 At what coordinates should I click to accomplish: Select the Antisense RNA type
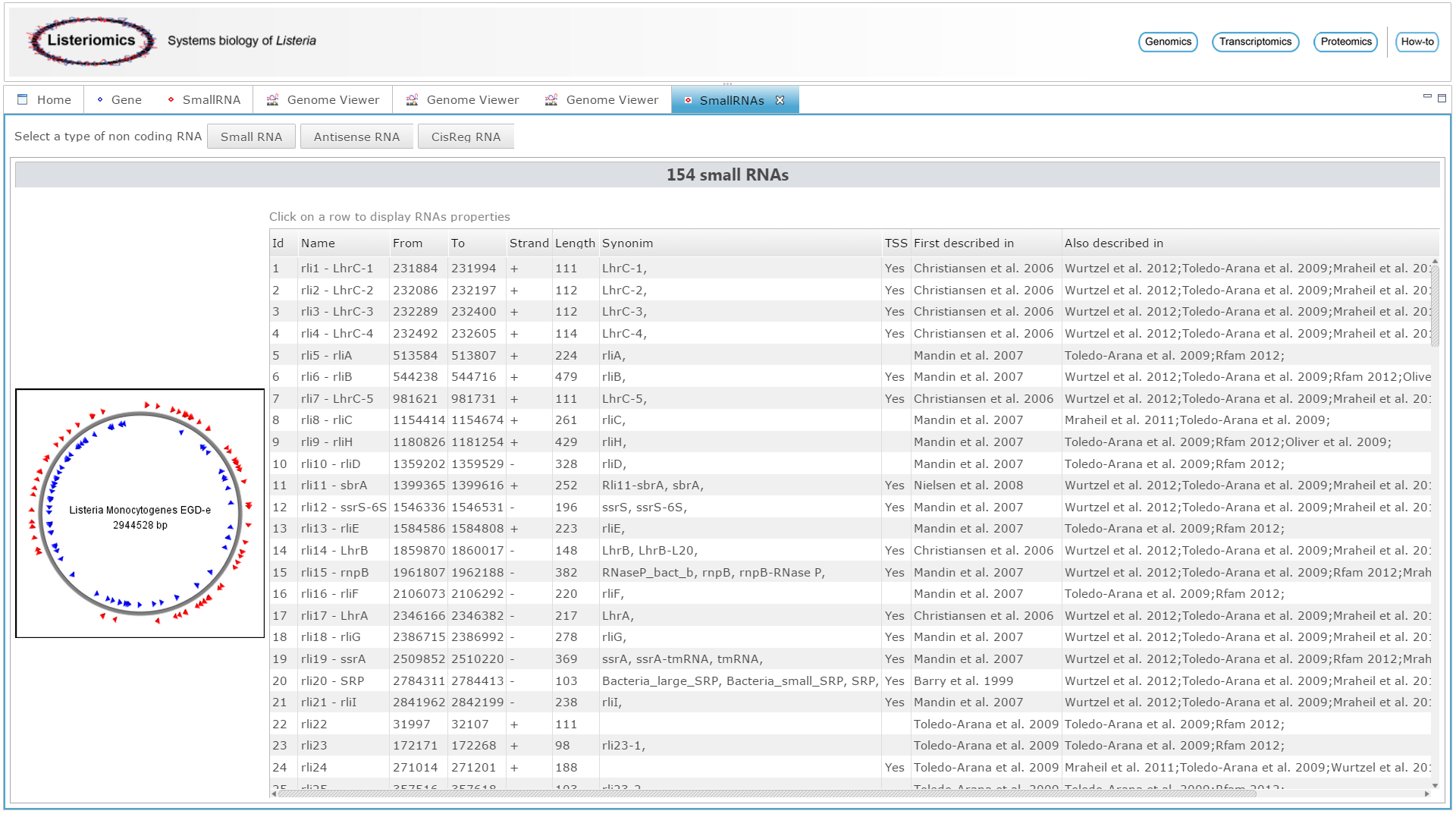tap(356, 137)
